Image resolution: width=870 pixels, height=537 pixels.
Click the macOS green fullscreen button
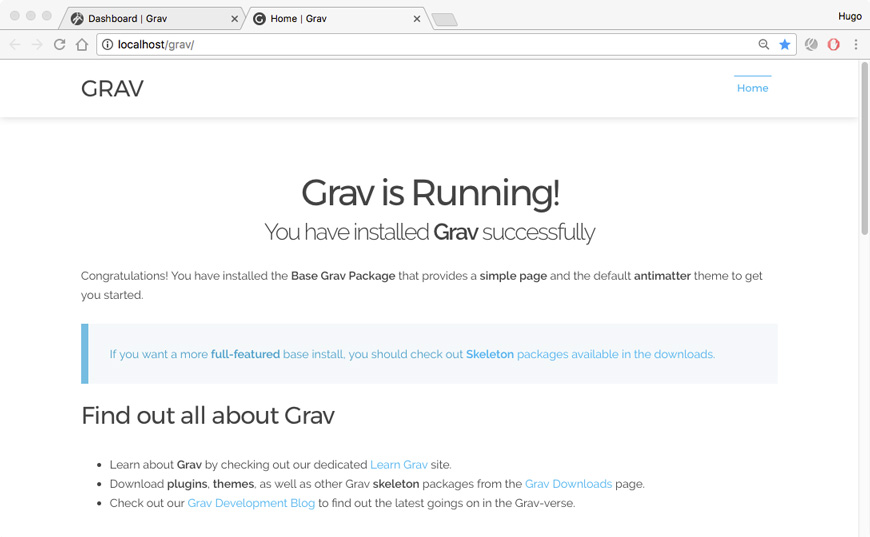click(47, 16)
